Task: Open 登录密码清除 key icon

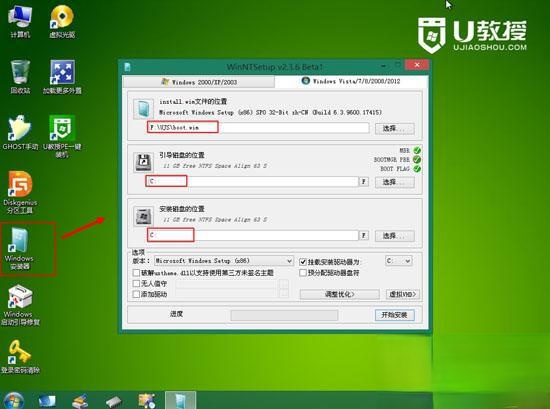Action: click(x=20, y=356)
